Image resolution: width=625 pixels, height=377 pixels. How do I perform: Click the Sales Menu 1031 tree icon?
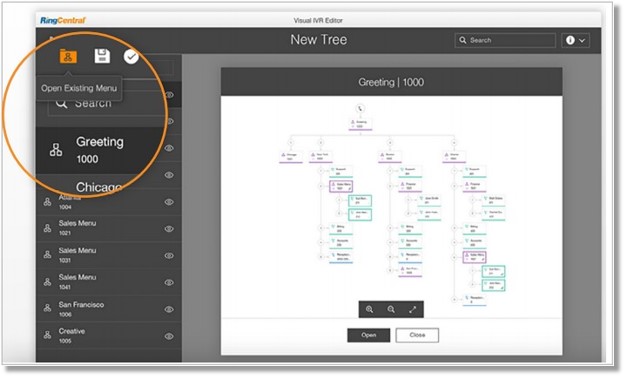47,255
